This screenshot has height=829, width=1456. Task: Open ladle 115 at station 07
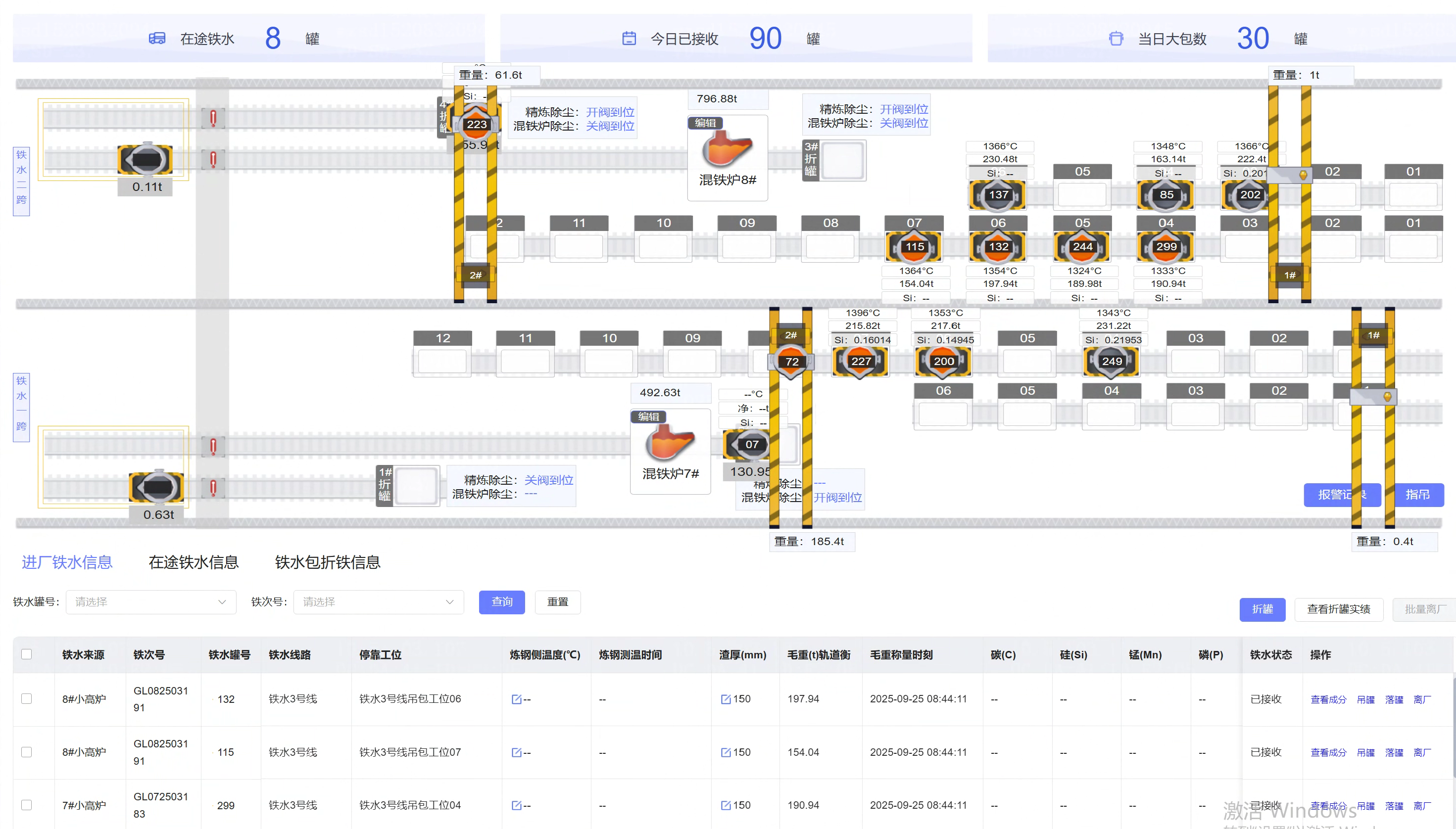pyautogui.click(x=914, y=246)
